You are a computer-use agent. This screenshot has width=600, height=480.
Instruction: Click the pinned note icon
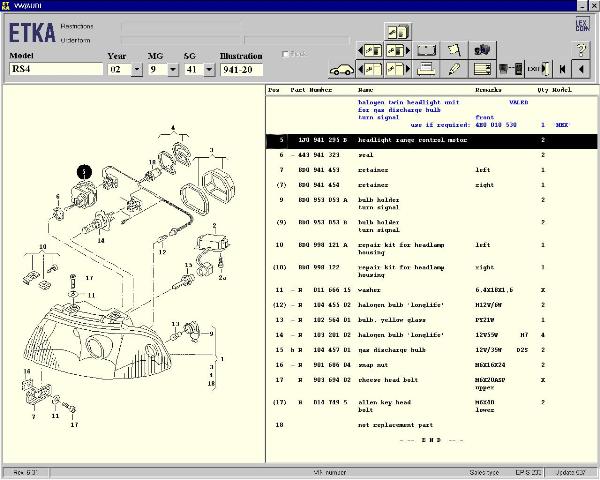(454, 49)
